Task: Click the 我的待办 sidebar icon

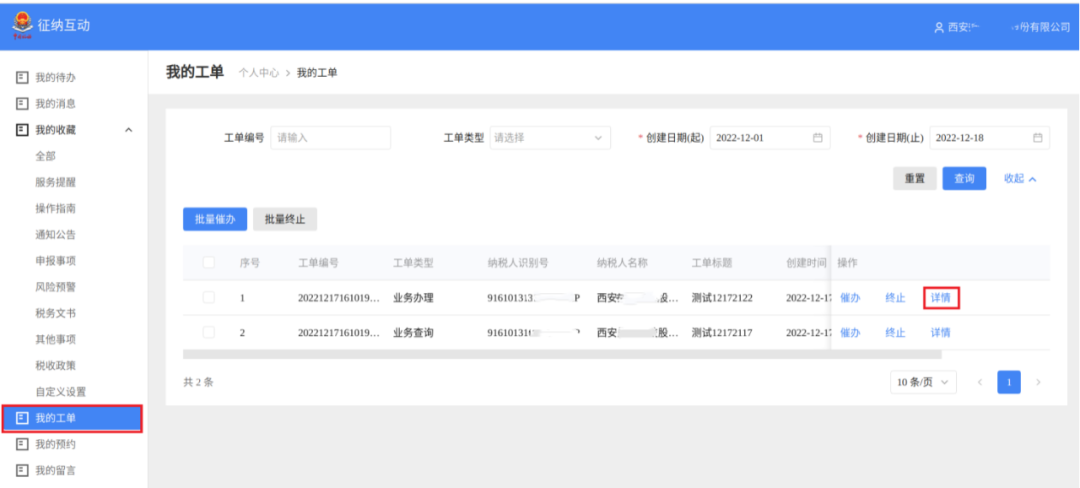Action: click(x=22, y=77)
